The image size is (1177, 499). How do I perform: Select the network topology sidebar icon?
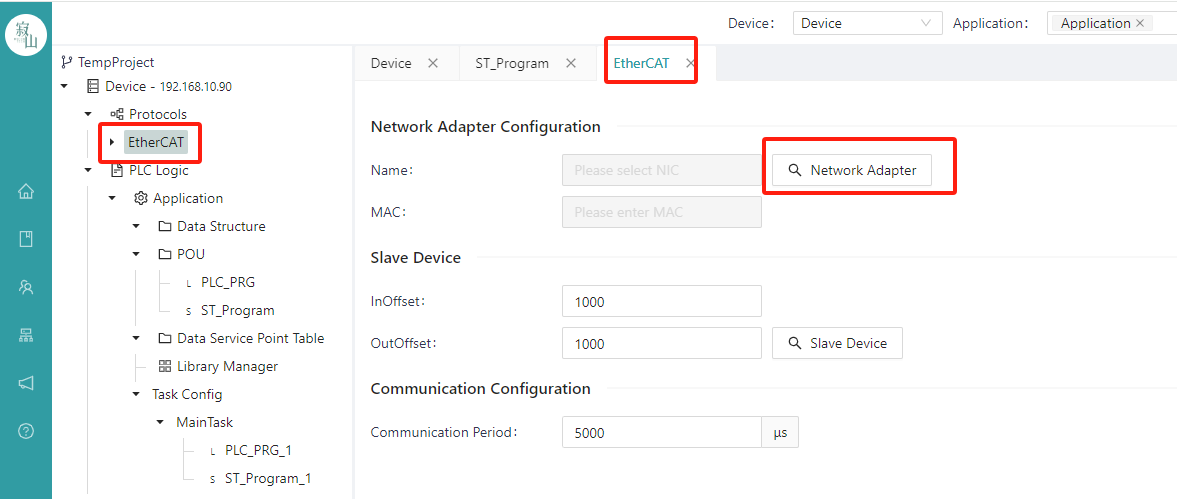click(26, 335)
